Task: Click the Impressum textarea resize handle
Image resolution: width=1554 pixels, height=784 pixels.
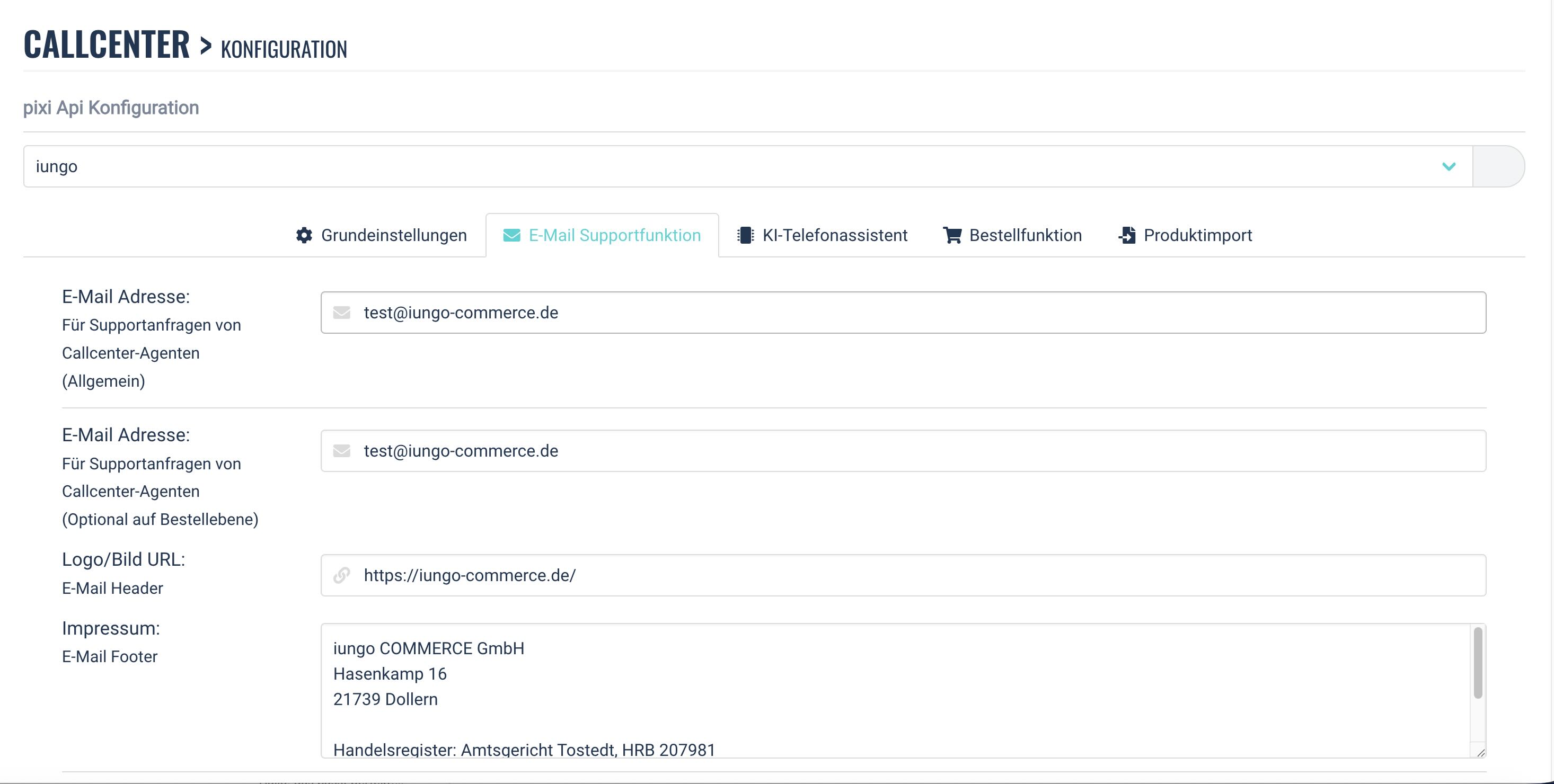Action: (1480, 752)
